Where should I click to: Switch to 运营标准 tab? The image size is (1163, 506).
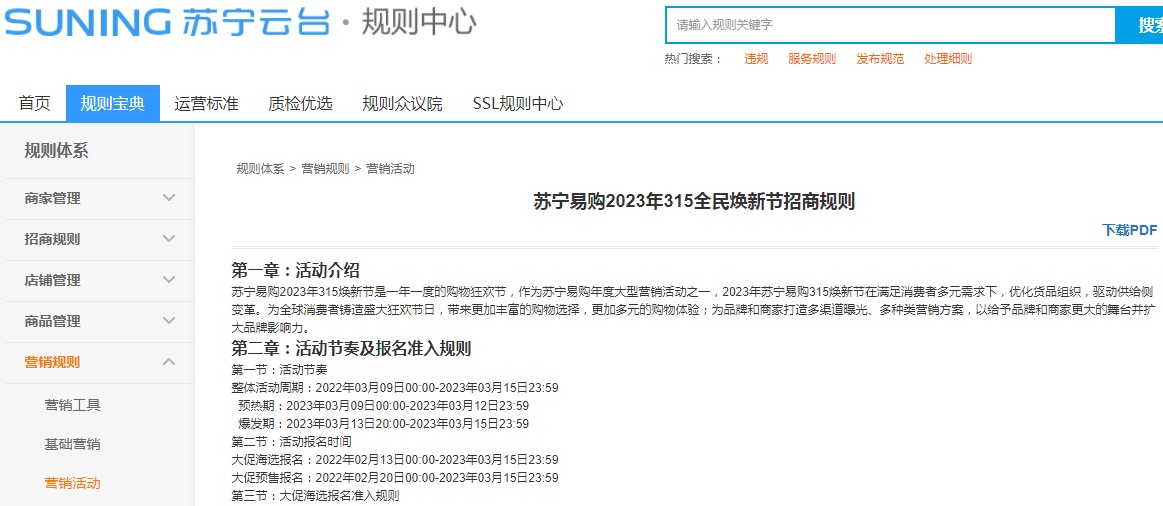[206, 103]
